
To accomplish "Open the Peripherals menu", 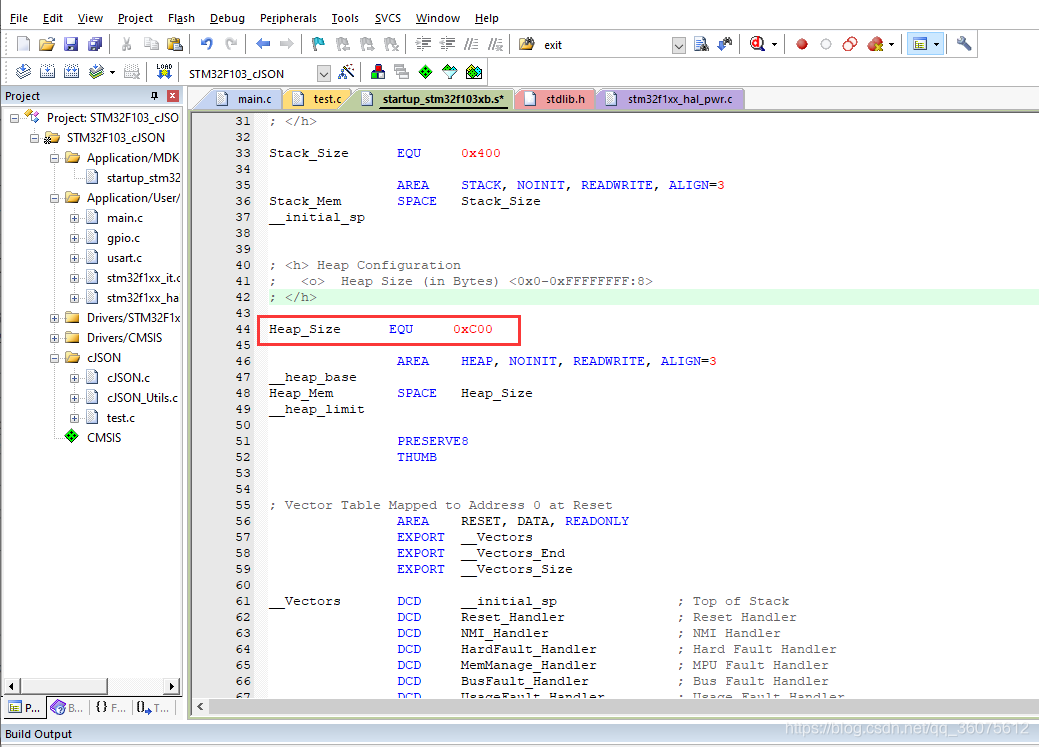I will tap(288, 17).
